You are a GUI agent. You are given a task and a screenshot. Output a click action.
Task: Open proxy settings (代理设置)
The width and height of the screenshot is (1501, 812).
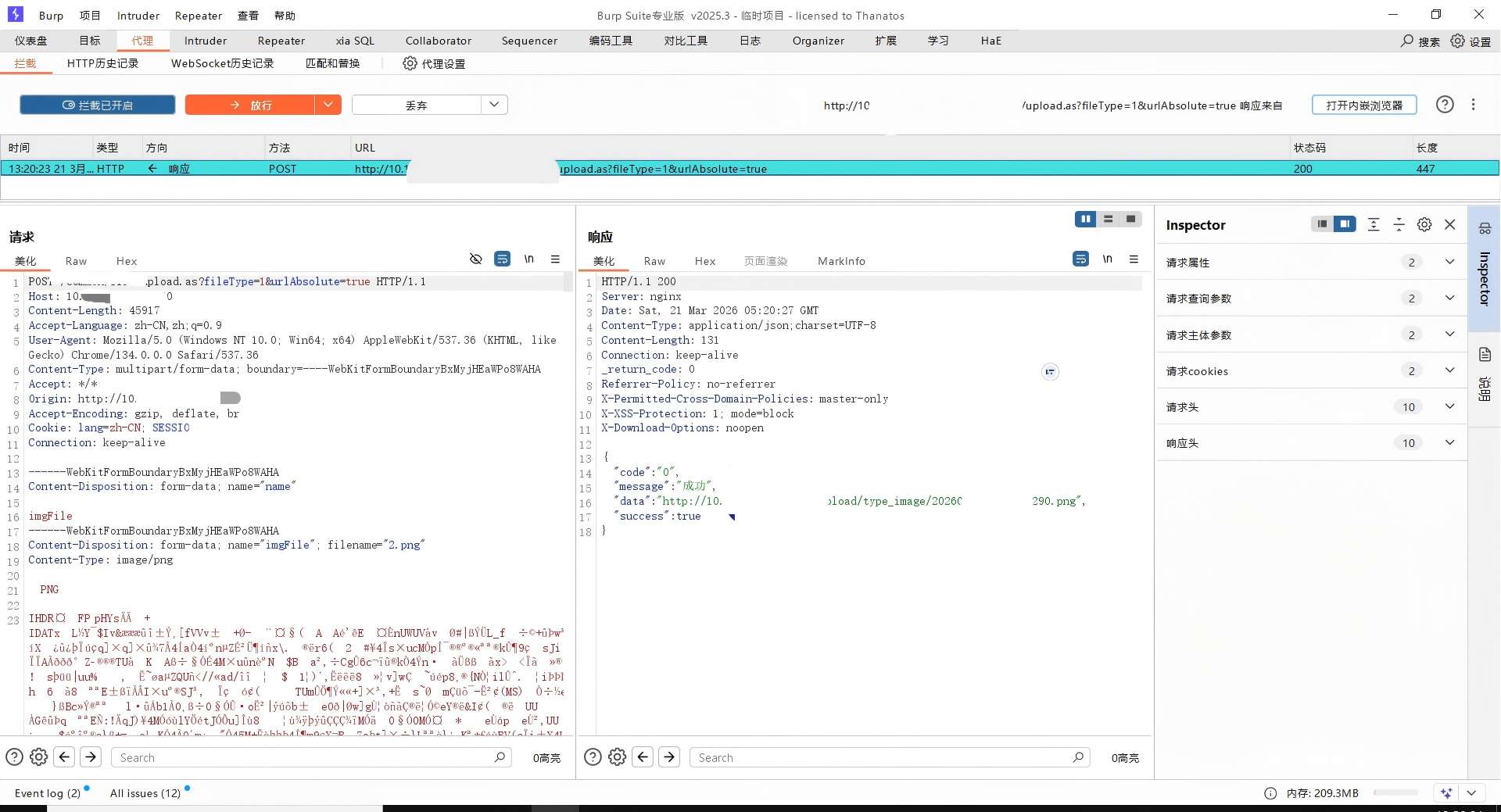click(434, 63)
